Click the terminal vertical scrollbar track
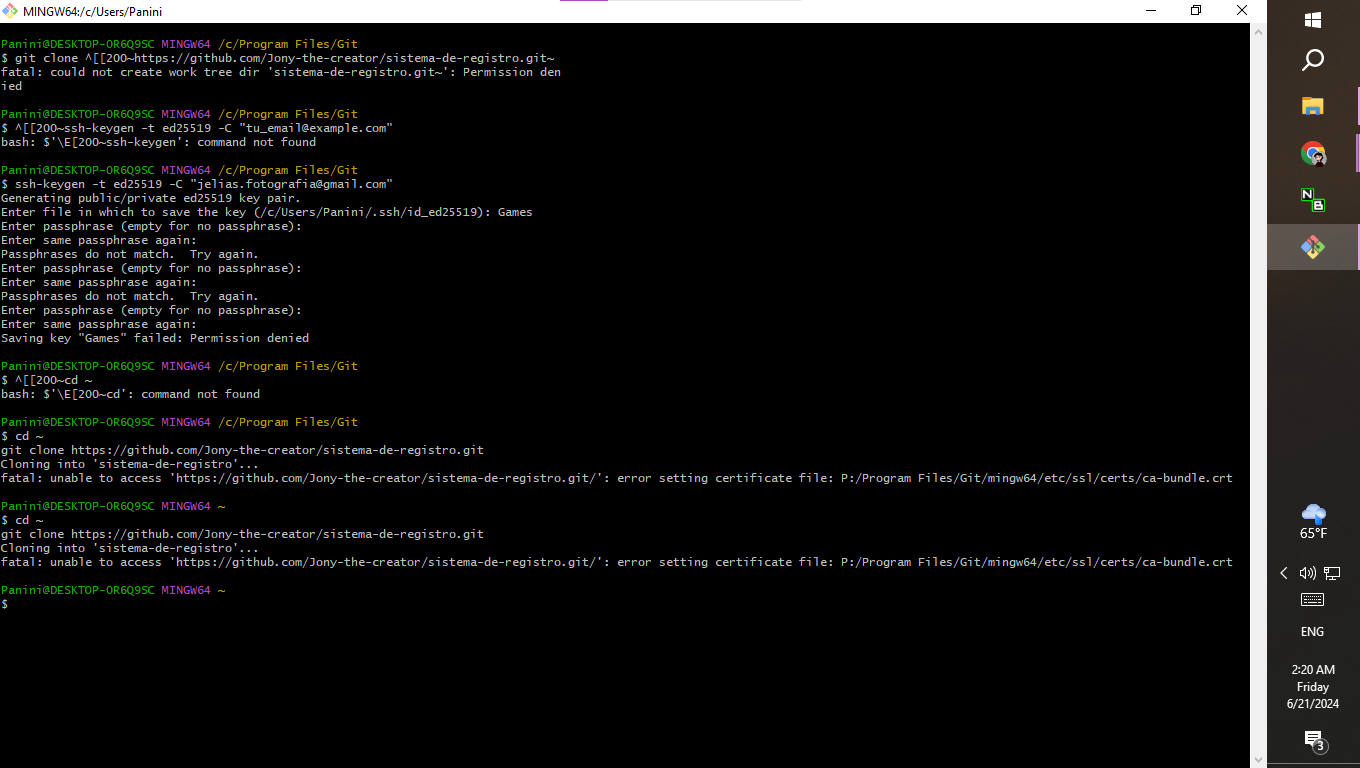 [1259, 395]
